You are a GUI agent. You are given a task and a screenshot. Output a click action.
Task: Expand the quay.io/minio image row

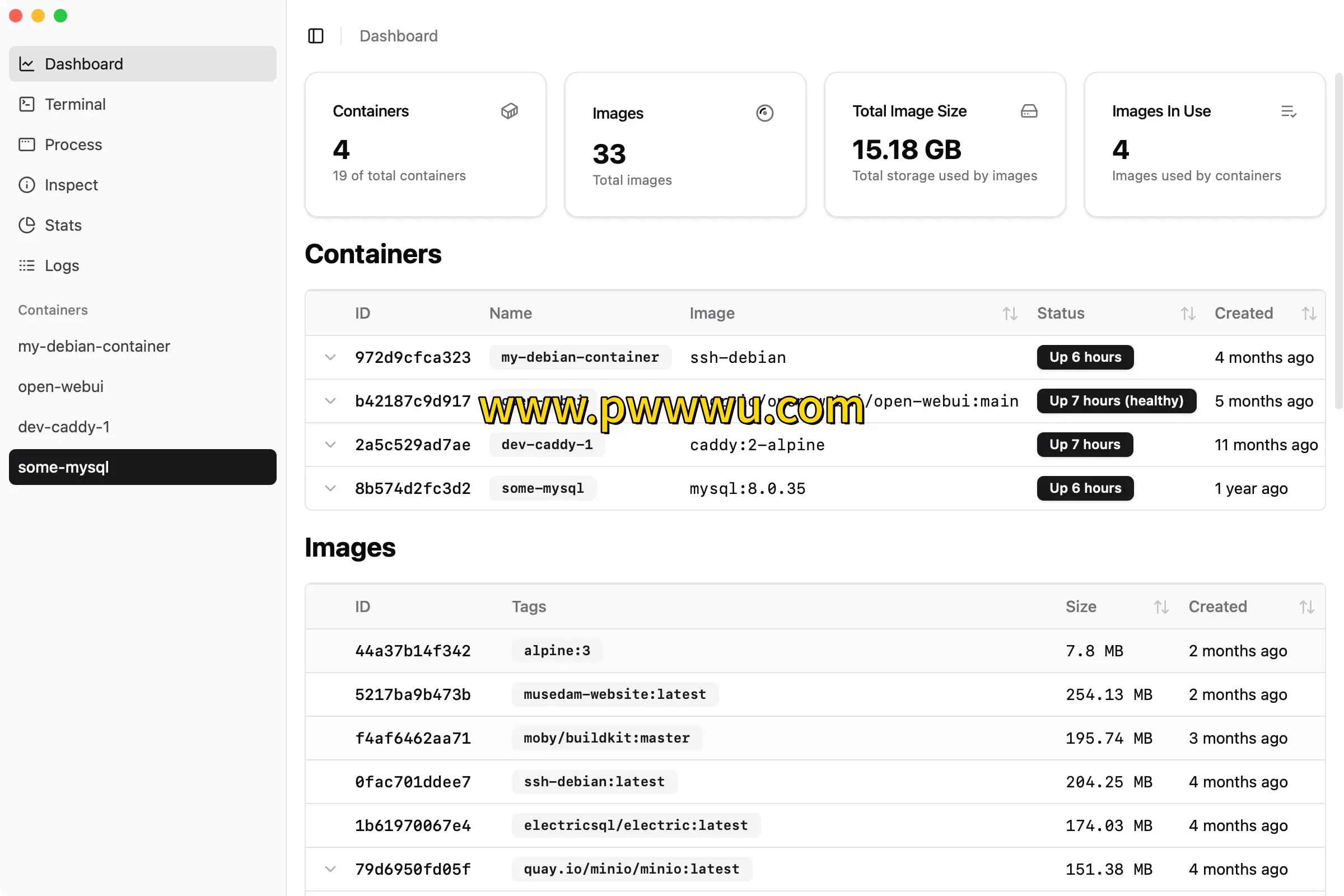tap(330, 869)
